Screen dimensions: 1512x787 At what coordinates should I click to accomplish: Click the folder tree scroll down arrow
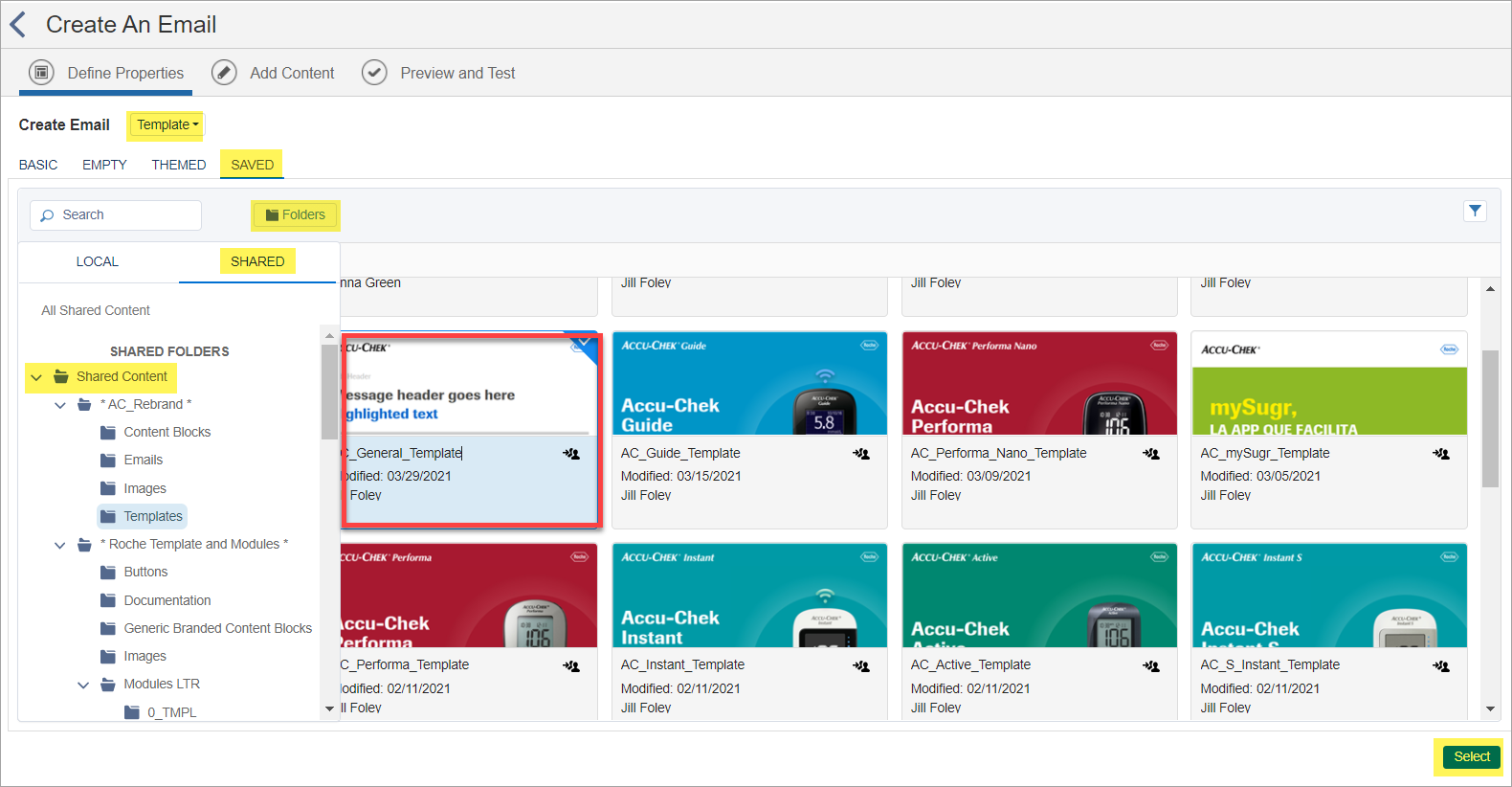point(329,709)
